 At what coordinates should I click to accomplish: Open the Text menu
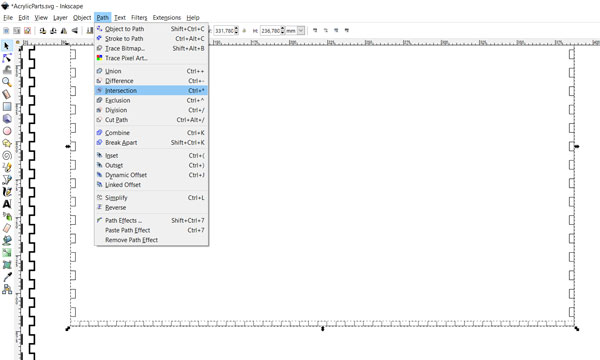[120, 18]
